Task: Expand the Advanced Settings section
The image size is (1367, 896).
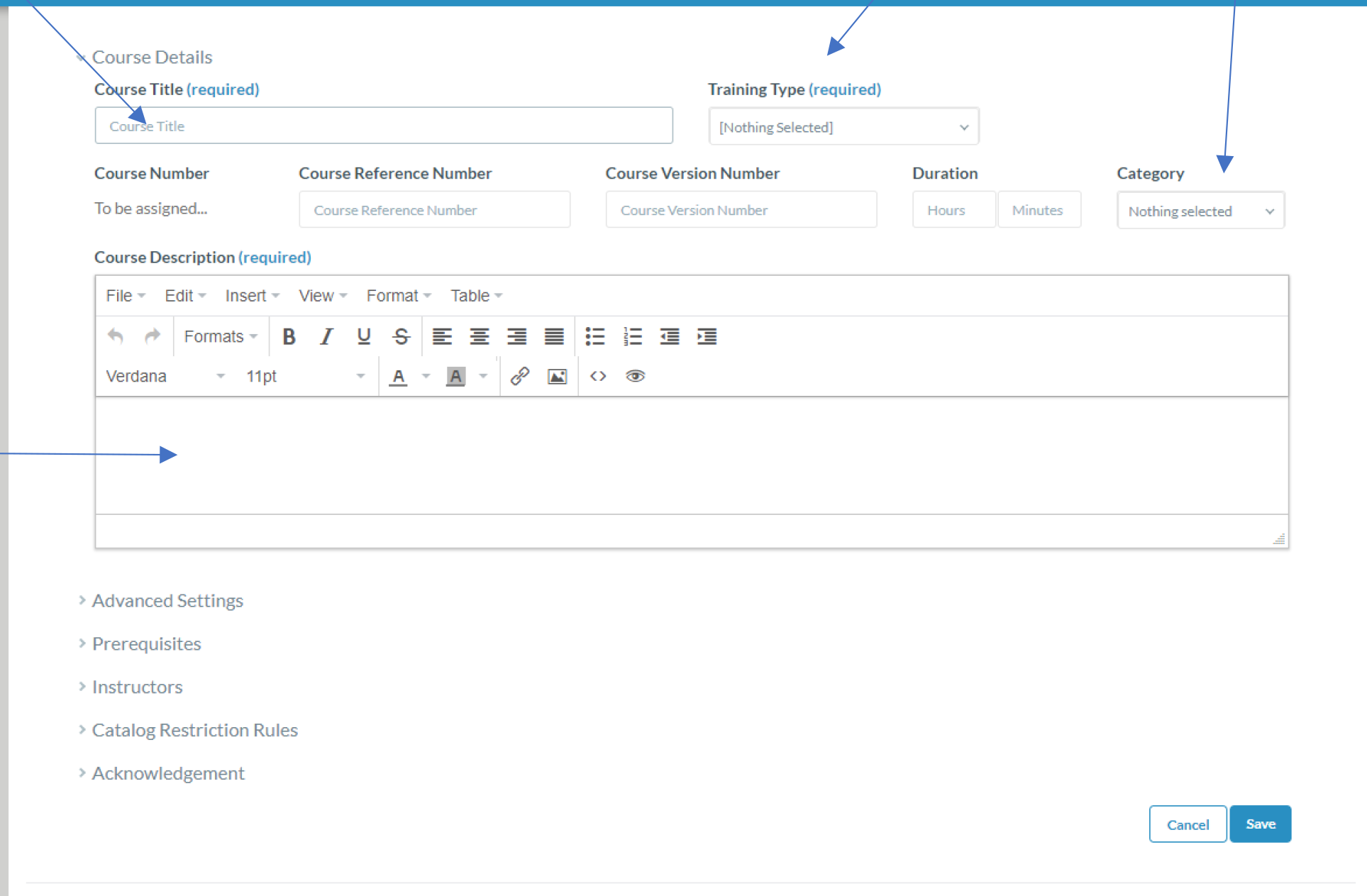Action: click(167, 601)
